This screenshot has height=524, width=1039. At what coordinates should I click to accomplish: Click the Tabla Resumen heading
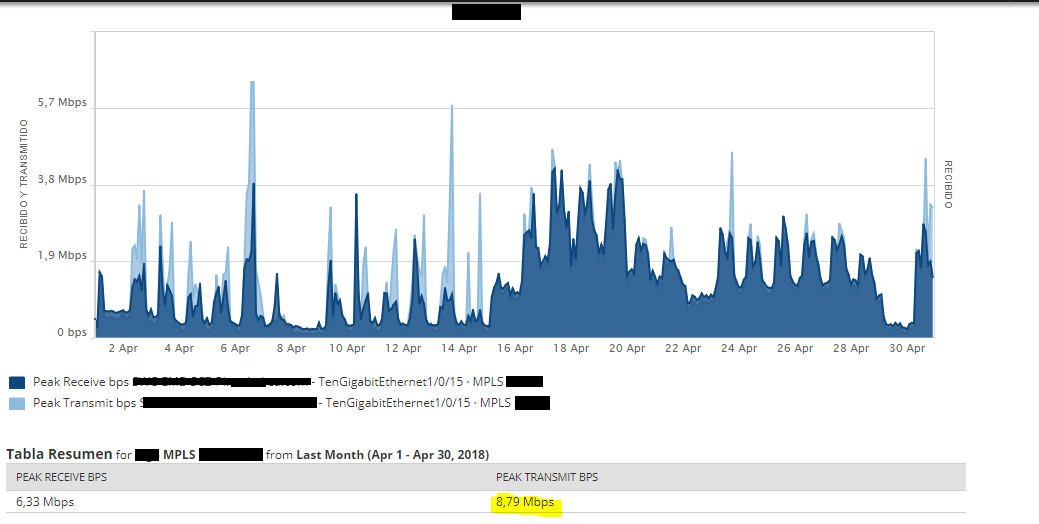click(59, 454)
